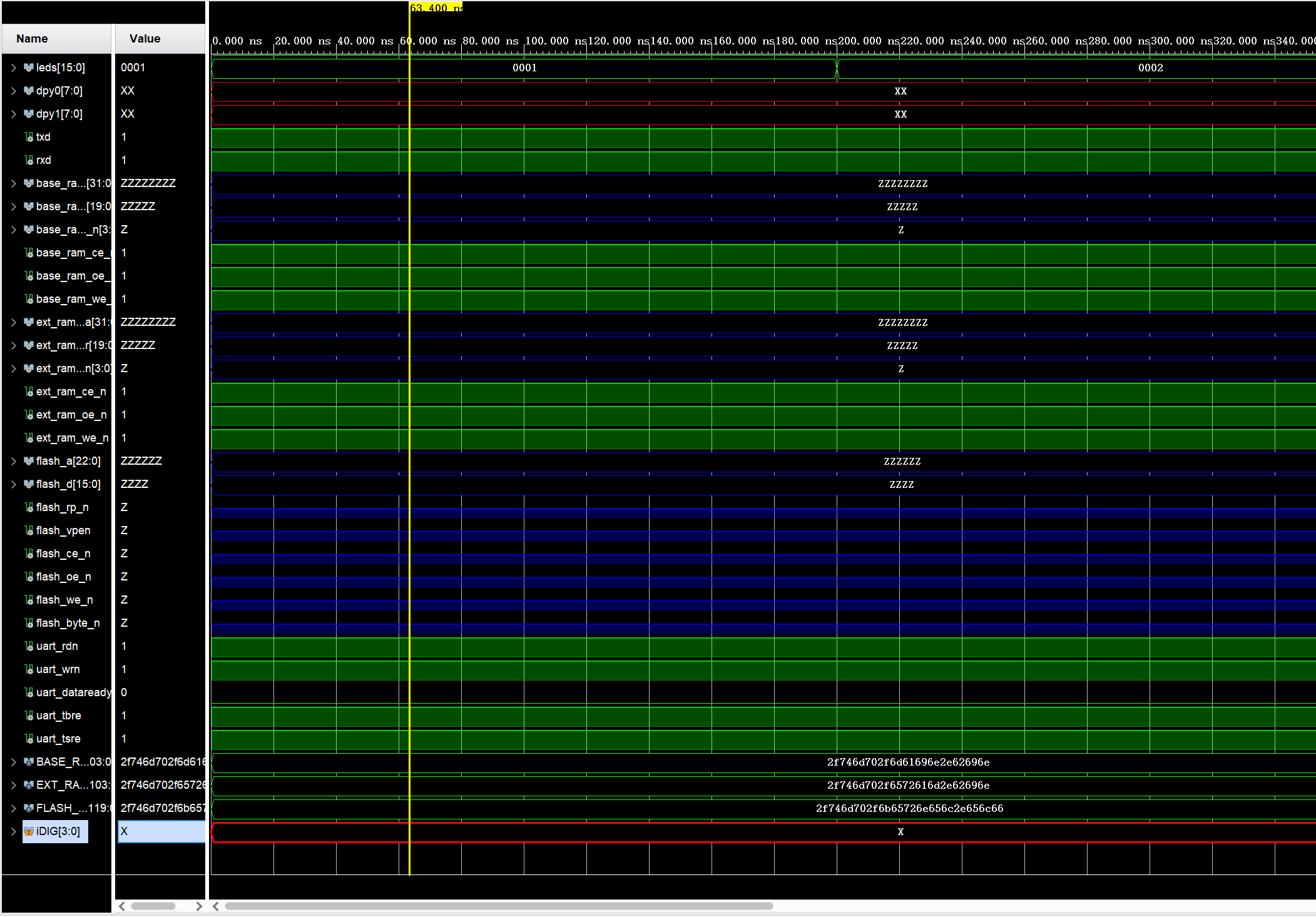
Task: Expand the ext_ram address [19:0] bus
Action: coord(13,345)
